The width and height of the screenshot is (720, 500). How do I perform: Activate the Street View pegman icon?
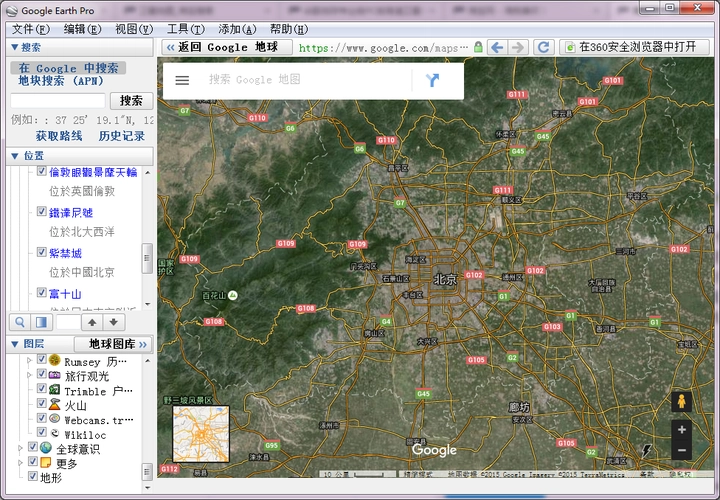(681, 401)
